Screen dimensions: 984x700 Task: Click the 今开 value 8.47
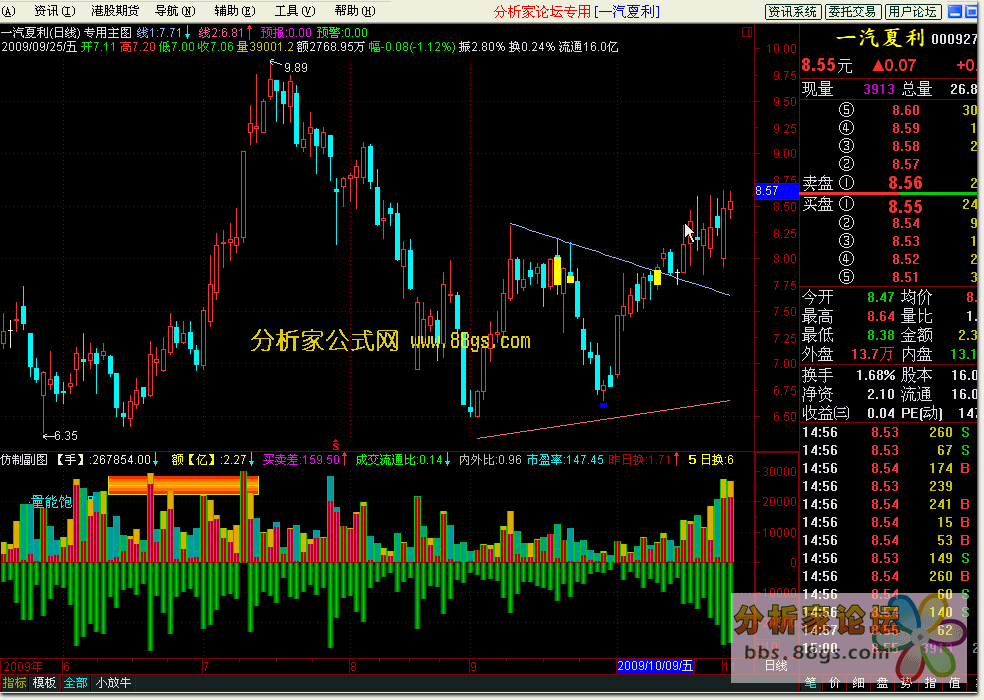point(880,297)
